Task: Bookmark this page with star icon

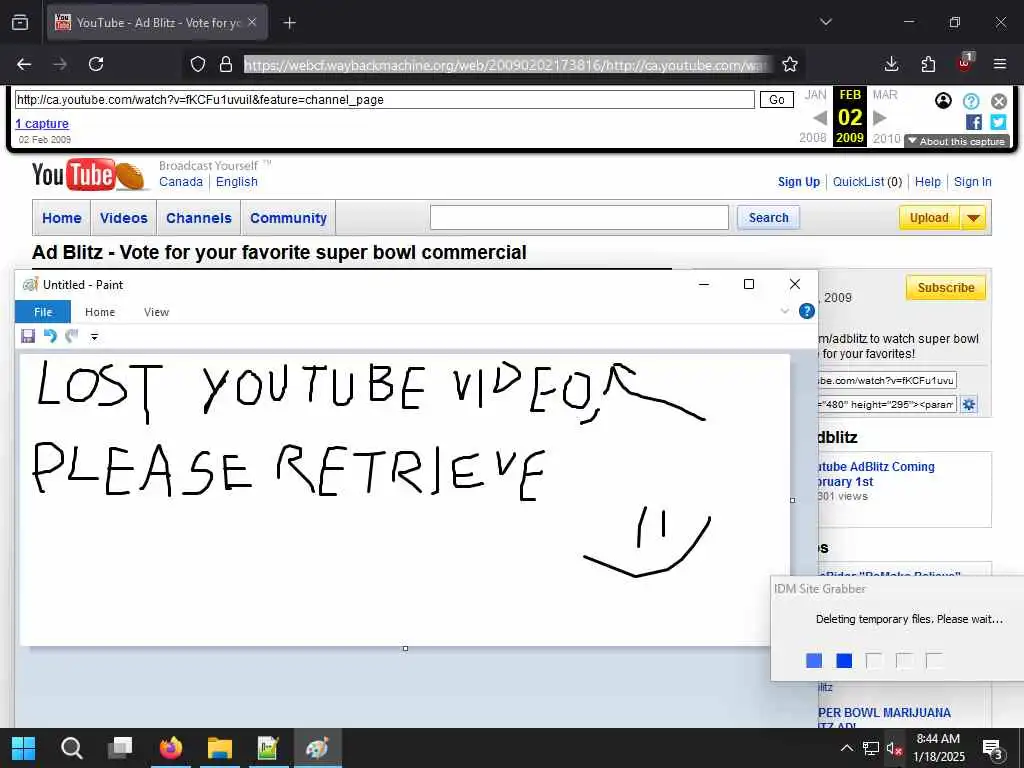Action: point(790,64)
